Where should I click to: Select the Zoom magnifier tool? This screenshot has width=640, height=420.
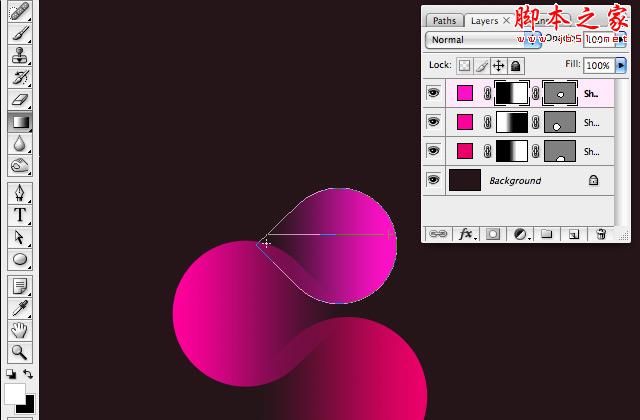coord(20,352)
